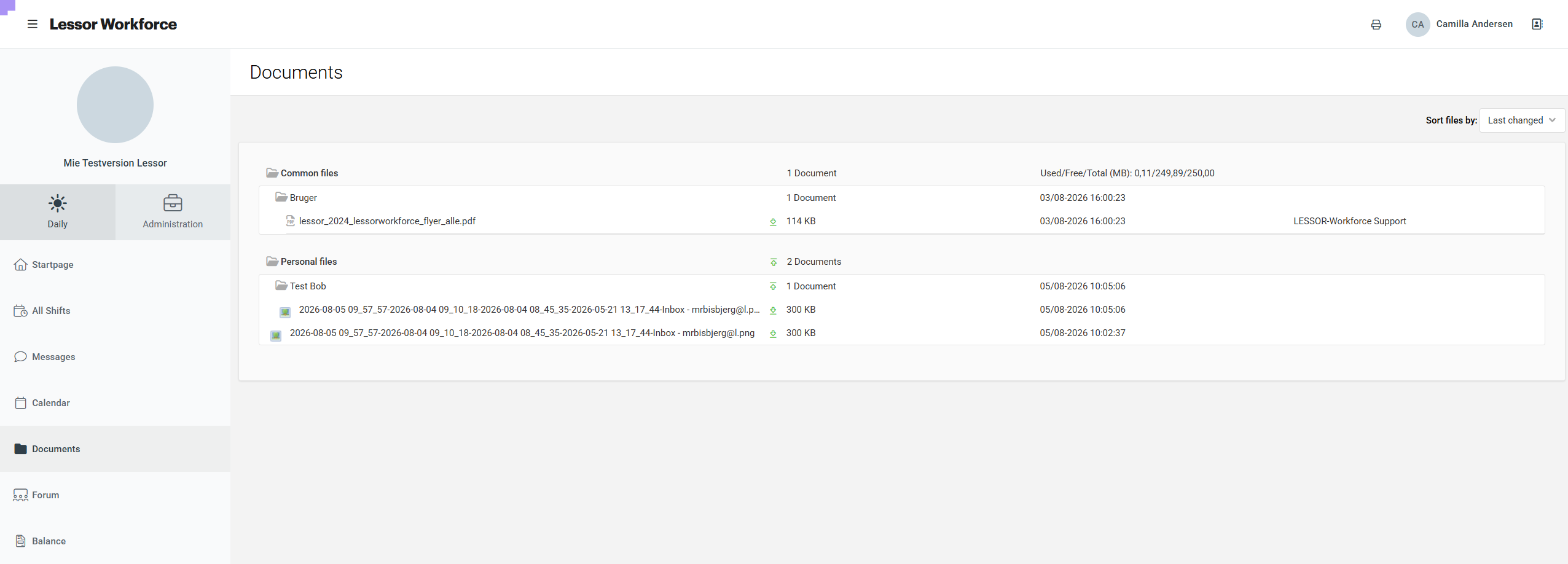Switch to the Daily tab

pos(58,212)
